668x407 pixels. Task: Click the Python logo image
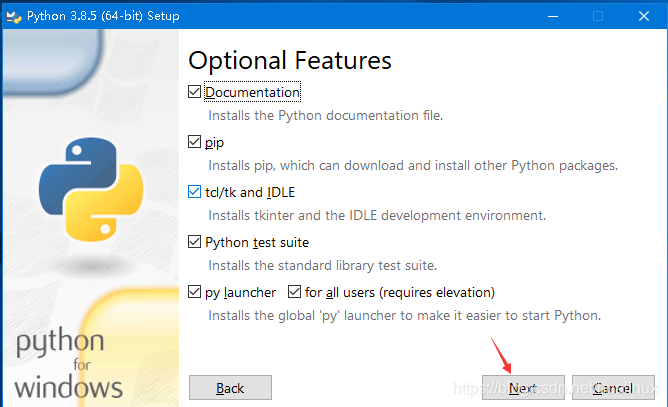tap(91, 189)
